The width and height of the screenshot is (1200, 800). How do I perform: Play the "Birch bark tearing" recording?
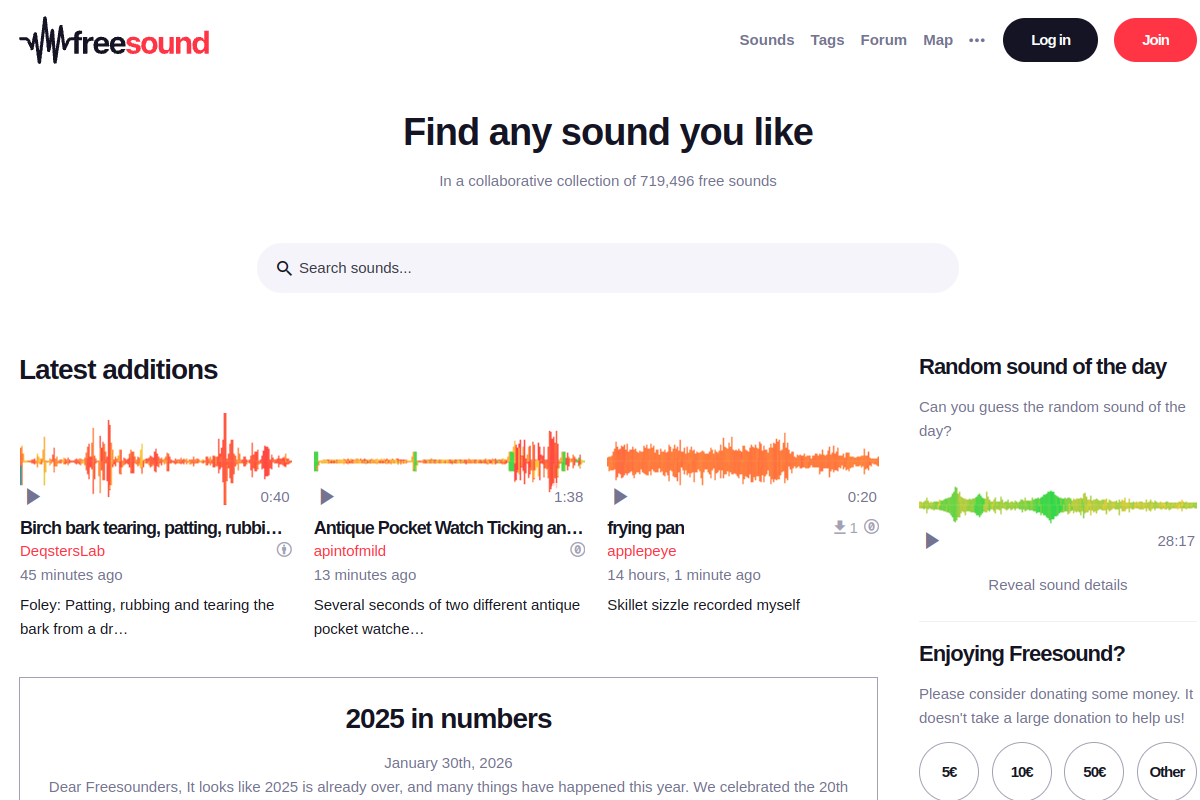click(32, 496)
